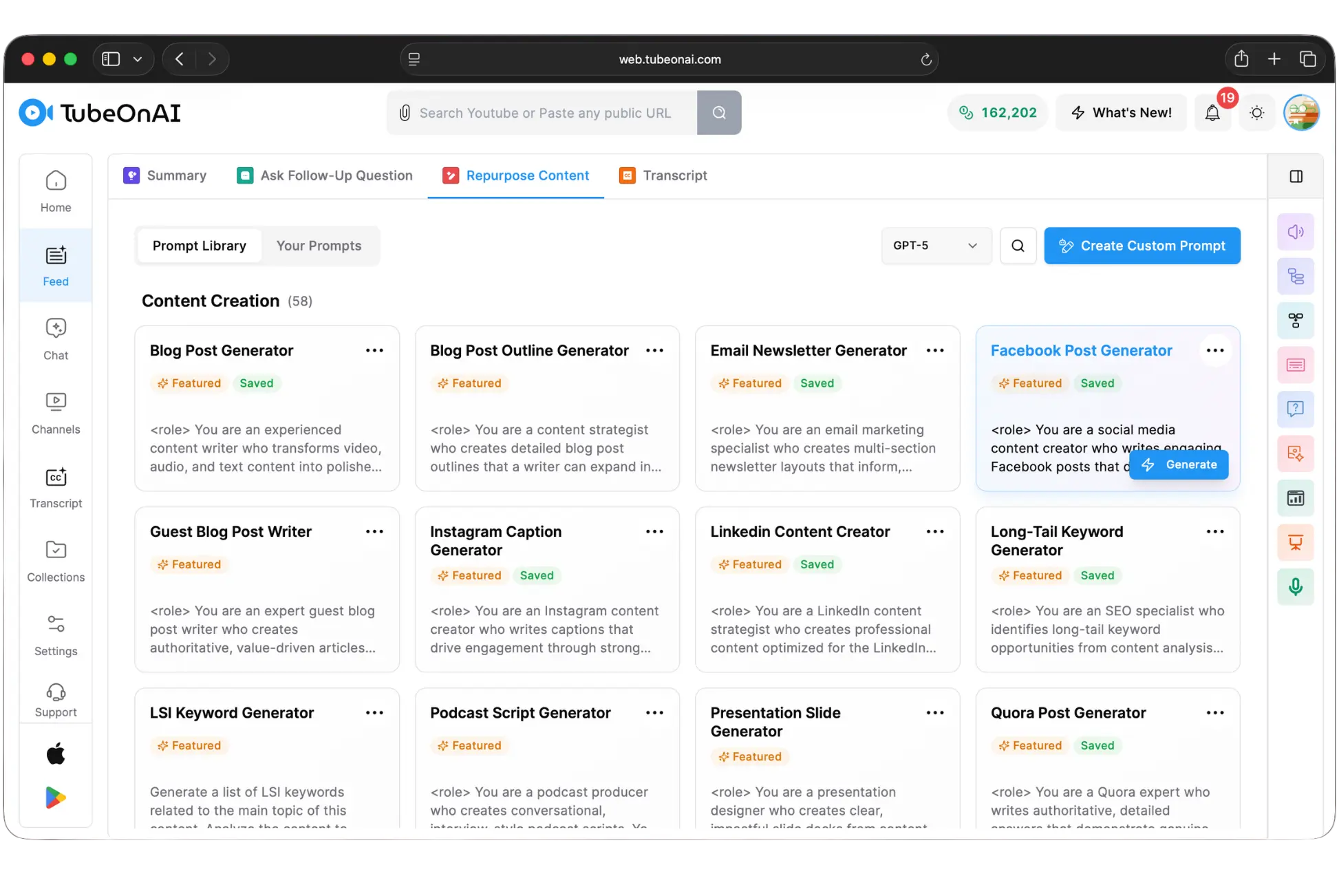1339x896 pixels.
Task: Generate with the Facebook Post Generator
Action: point(1179,465)
